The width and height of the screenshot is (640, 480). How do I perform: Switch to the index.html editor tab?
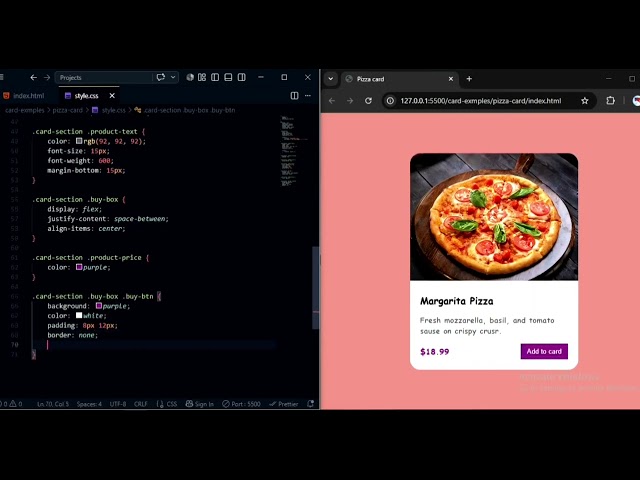tap(24, 96)
